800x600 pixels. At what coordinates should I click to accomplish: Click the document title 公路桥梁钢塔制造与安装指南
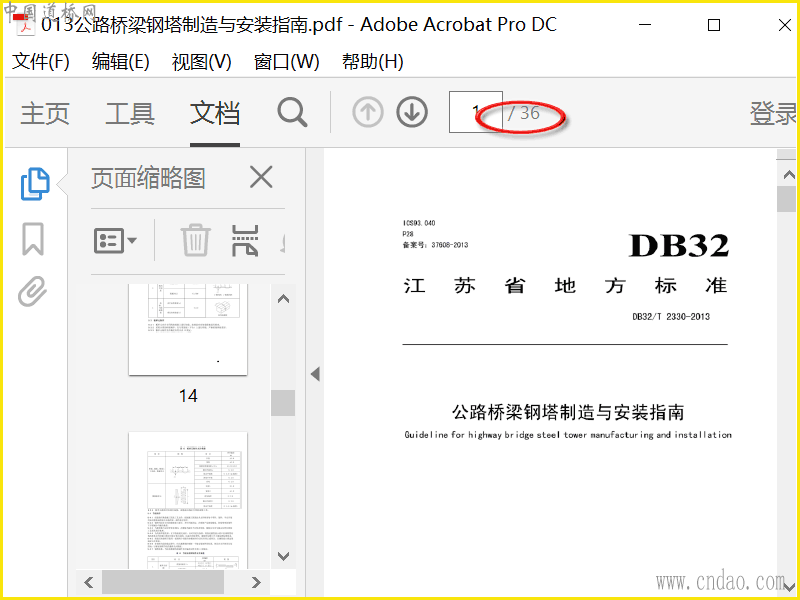(x=568, y=412)
